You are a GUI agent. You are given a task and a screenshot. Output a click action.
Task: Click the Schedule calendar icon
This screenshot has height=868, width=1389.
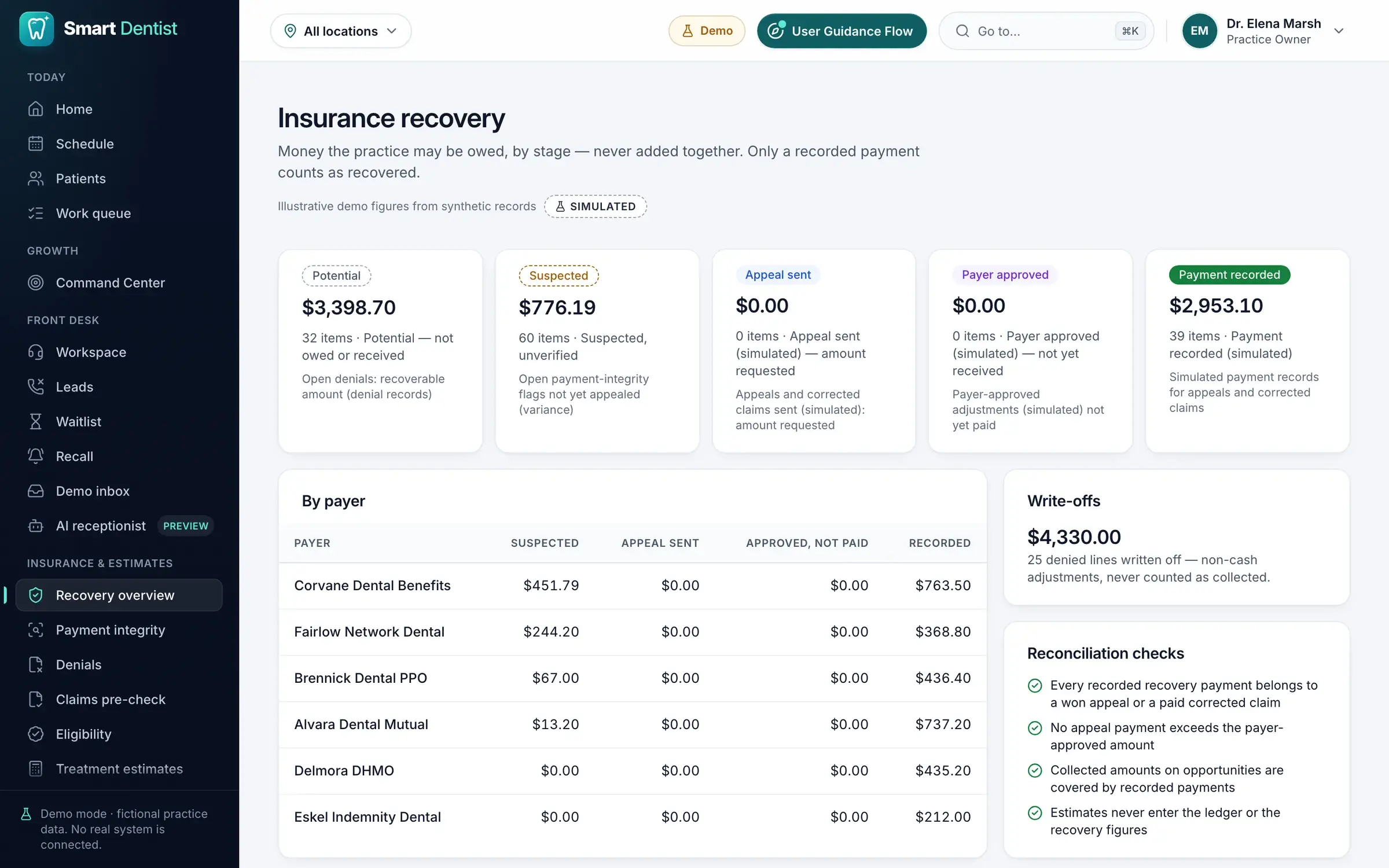[x=36, y=144]
